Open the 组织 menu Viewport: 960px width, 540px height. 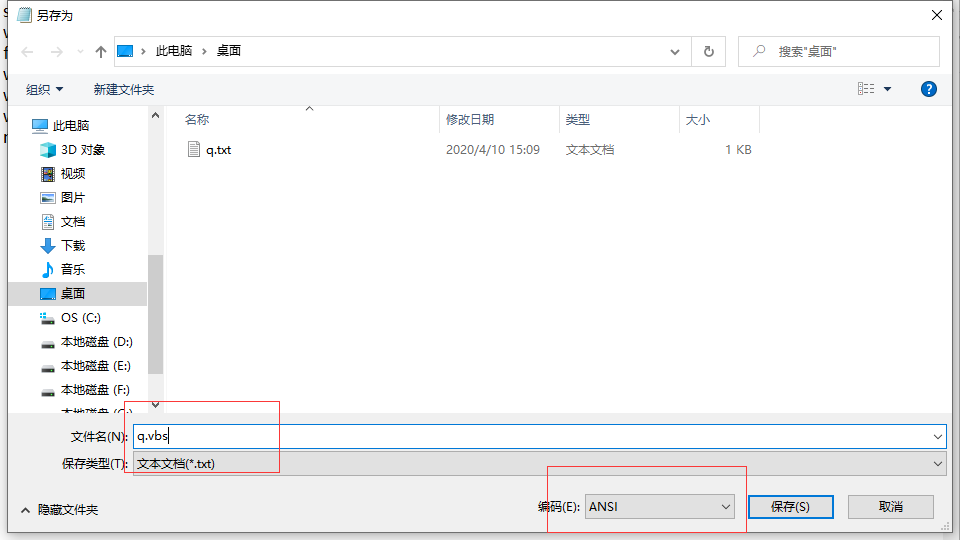44,89
